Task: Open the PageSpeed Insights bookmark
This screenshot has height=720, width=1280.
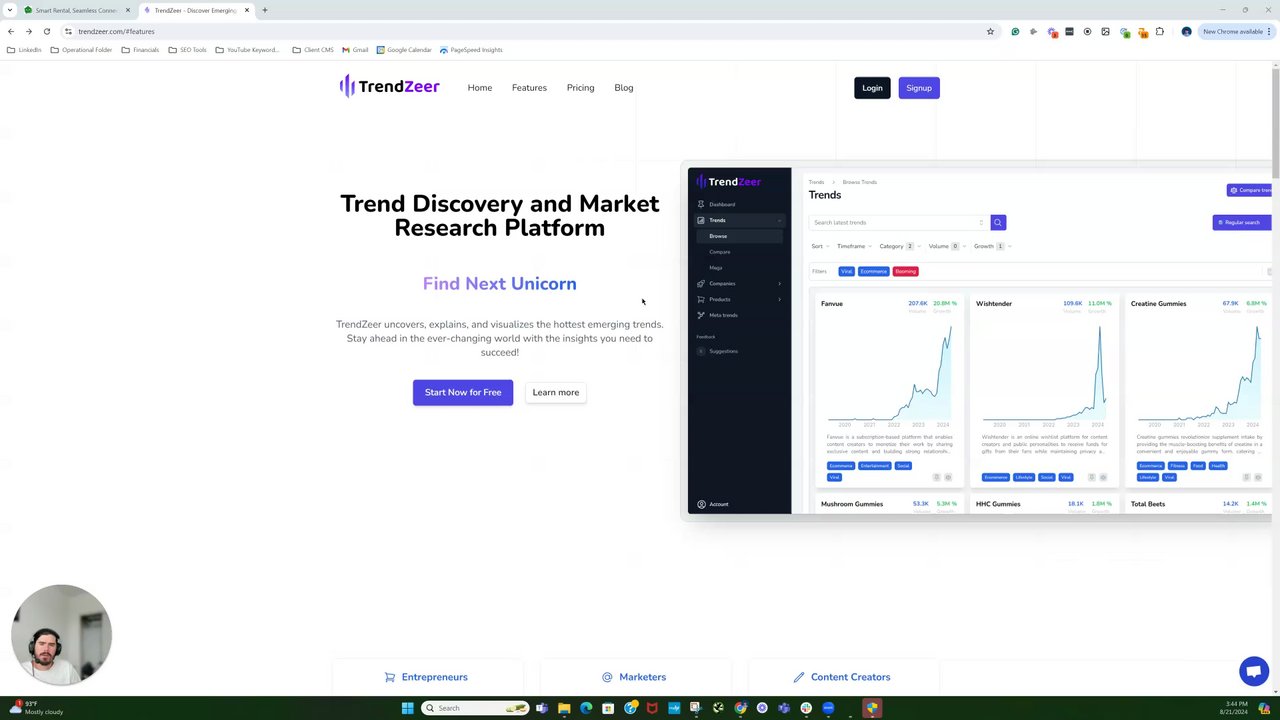Action: tap(471, 50)
